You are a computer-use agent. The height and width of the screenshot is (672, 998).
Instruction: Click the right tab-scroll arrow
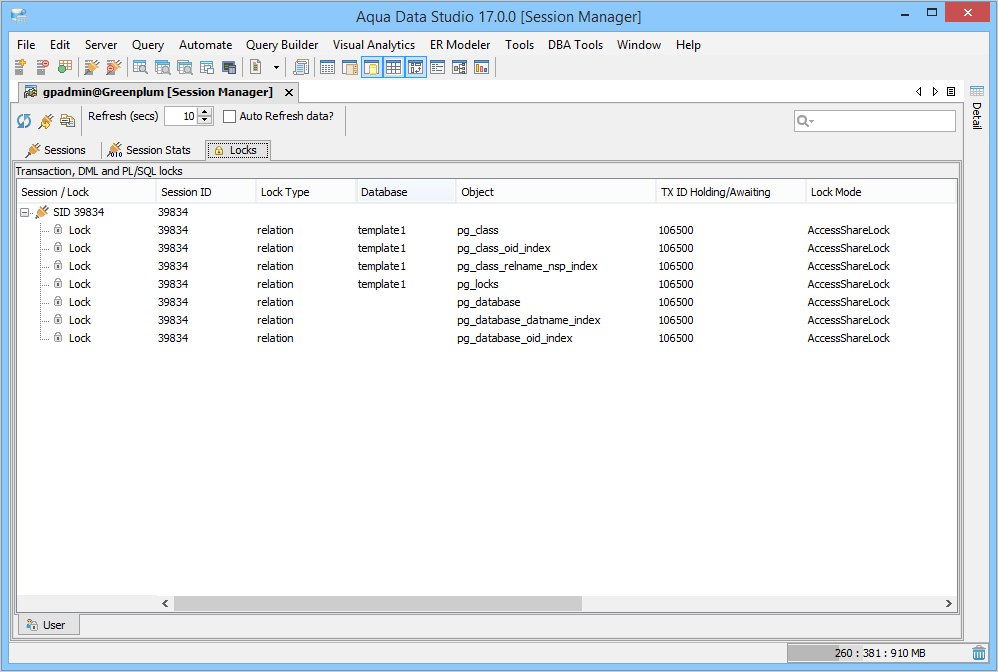(x=935, y=92)
